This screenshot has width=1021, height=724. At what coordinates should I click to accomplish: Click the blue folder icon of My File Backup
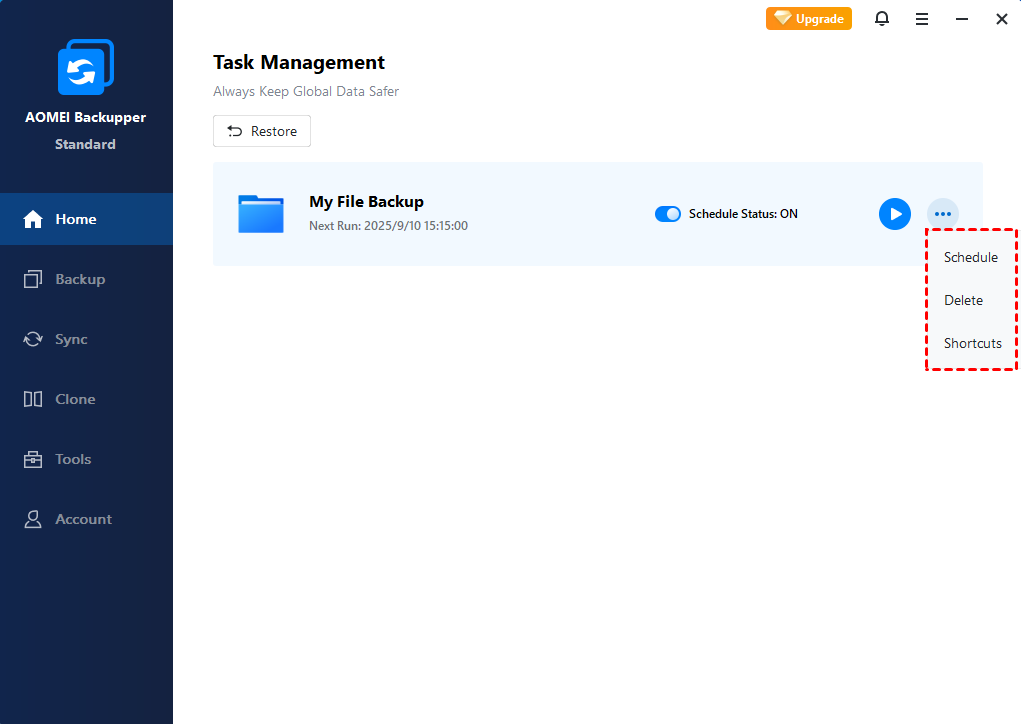click(260, 214)
